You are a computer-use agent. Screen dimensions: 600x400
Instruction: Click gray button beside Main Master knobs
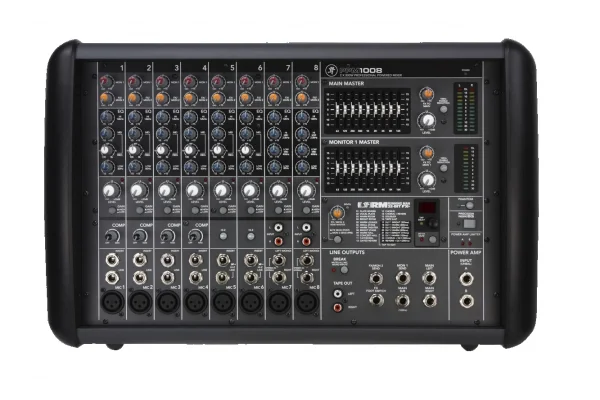point(444,109)
